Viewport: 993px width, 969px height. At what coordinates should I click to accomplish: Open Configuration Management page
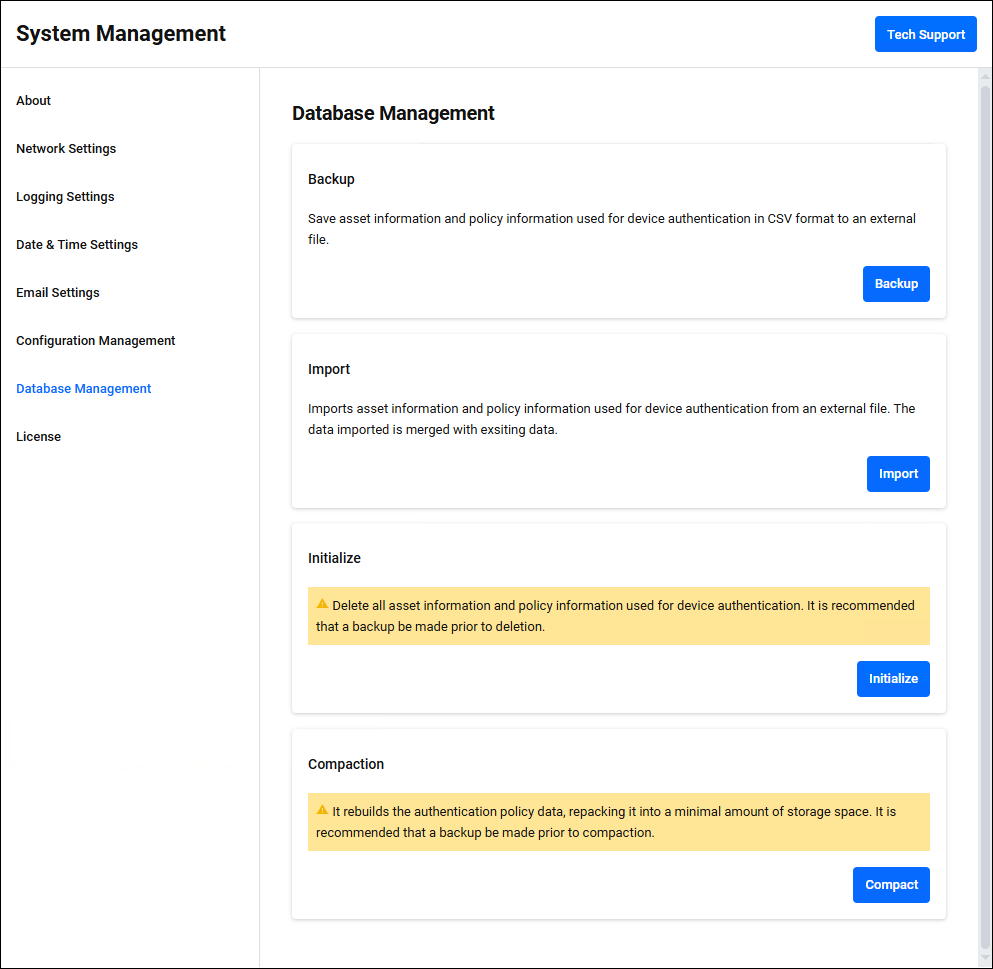click(96, 341)
